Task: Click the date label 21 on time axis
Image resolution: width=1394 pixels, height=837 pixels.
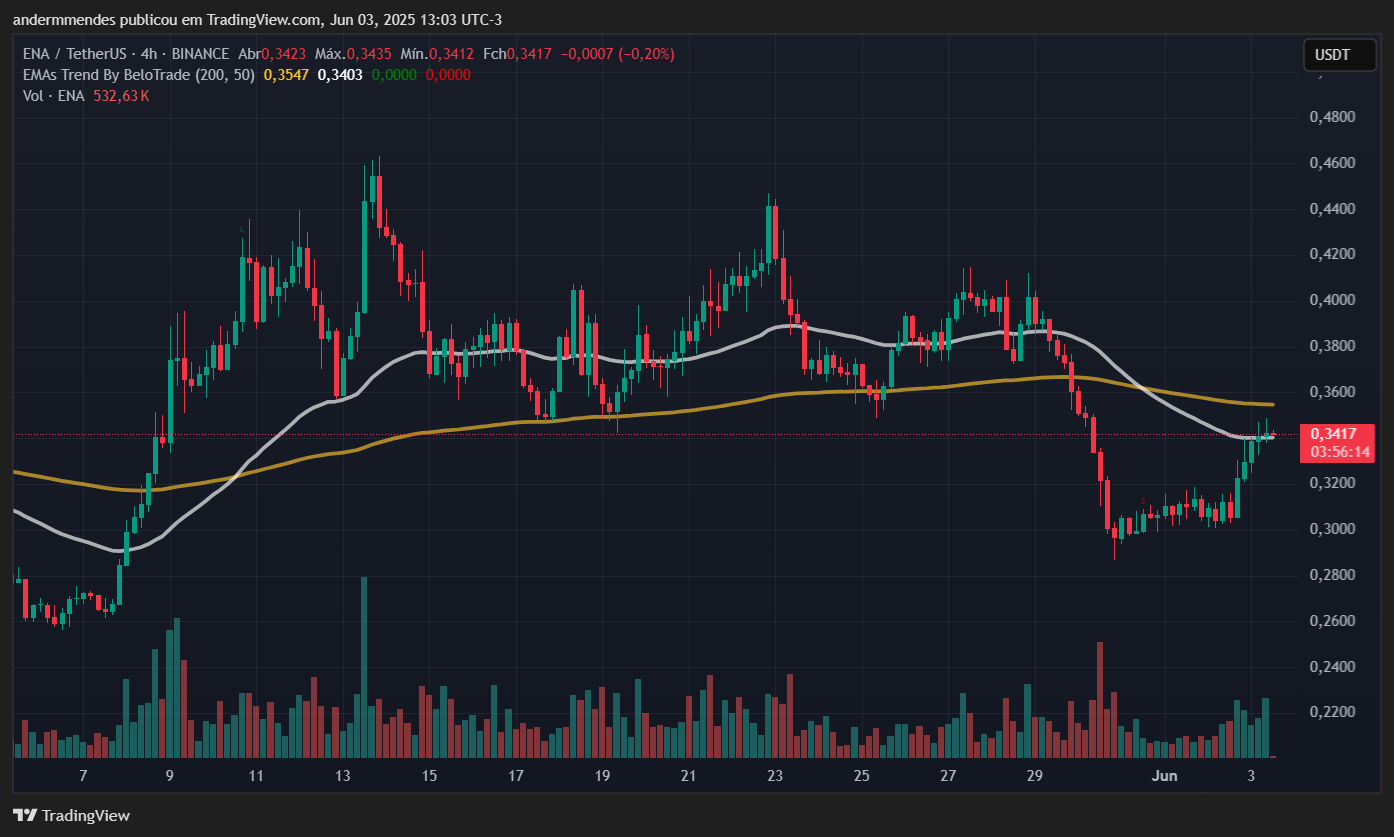Action: click(x=688, y=776)
